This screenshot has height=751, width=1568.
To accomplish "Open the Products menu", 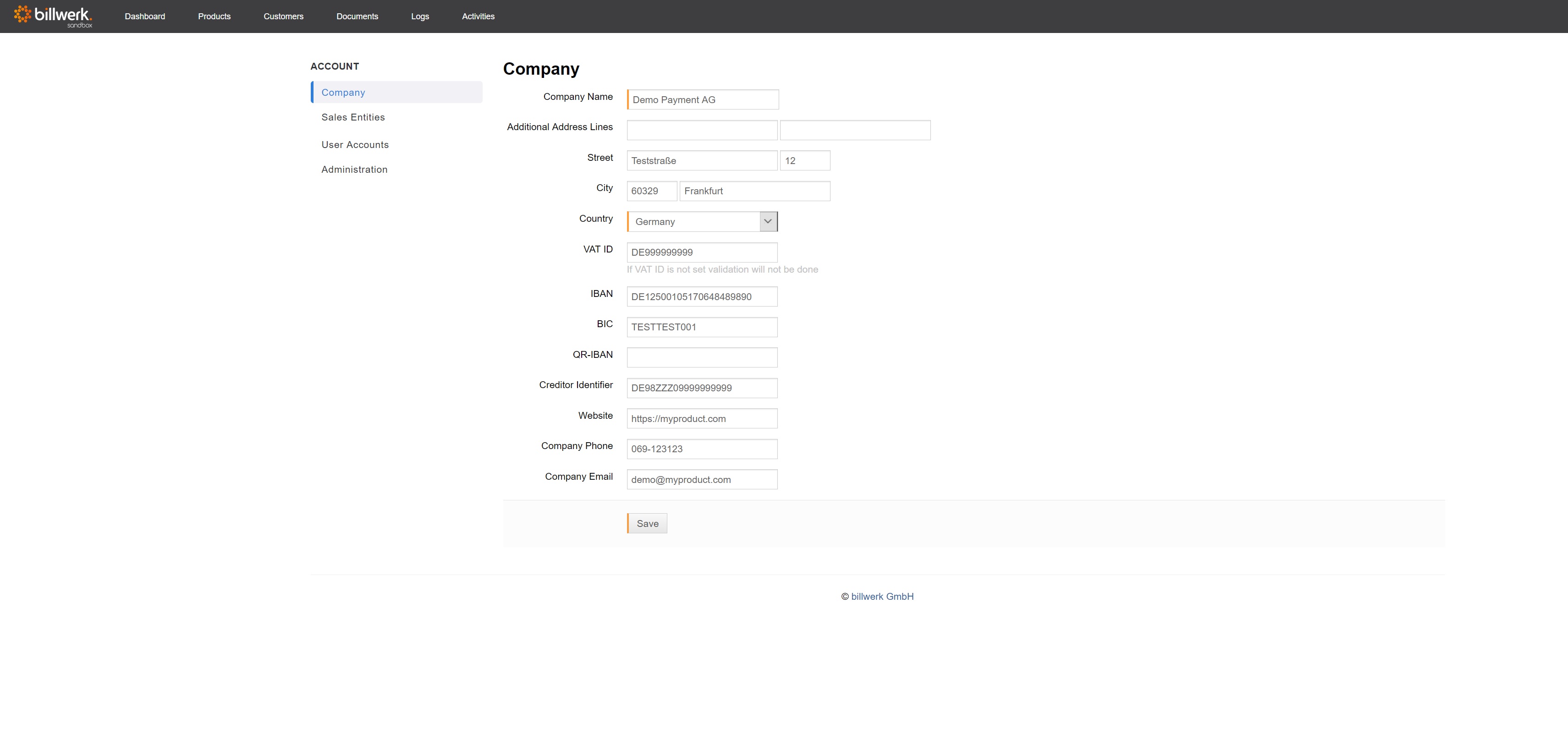I will (x=214, y=16).
